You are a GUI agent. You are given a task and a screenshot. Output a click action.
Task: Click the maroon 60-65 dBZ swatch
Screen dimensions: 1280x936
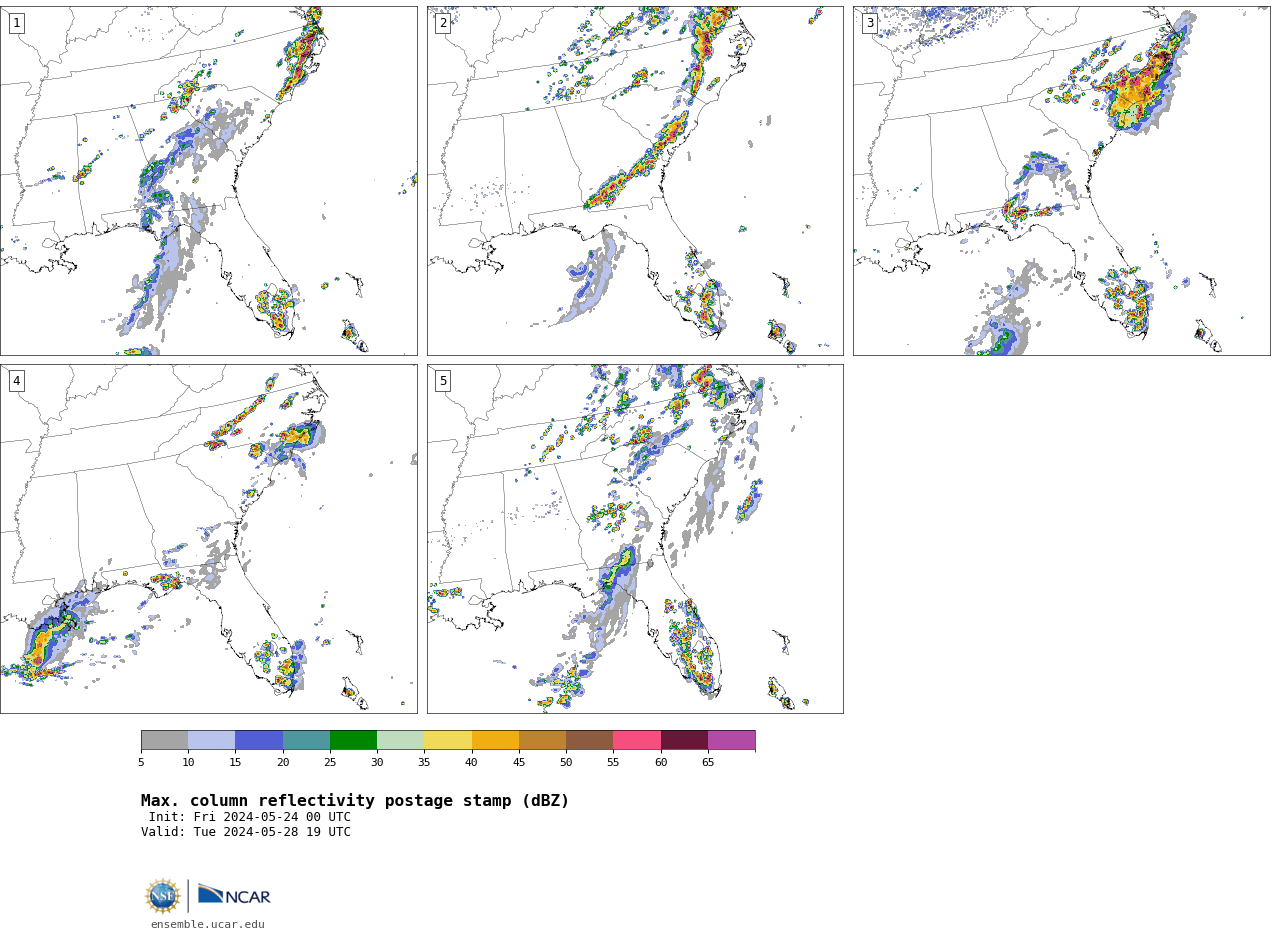[x=684, y=740]
